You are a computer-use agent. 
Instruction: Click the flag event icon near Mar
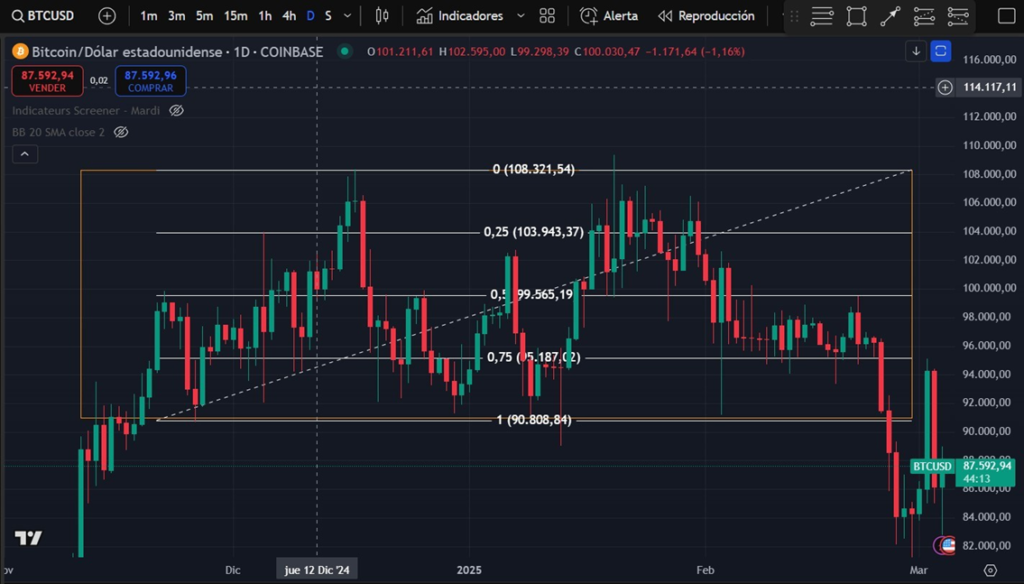click(946, 545)
